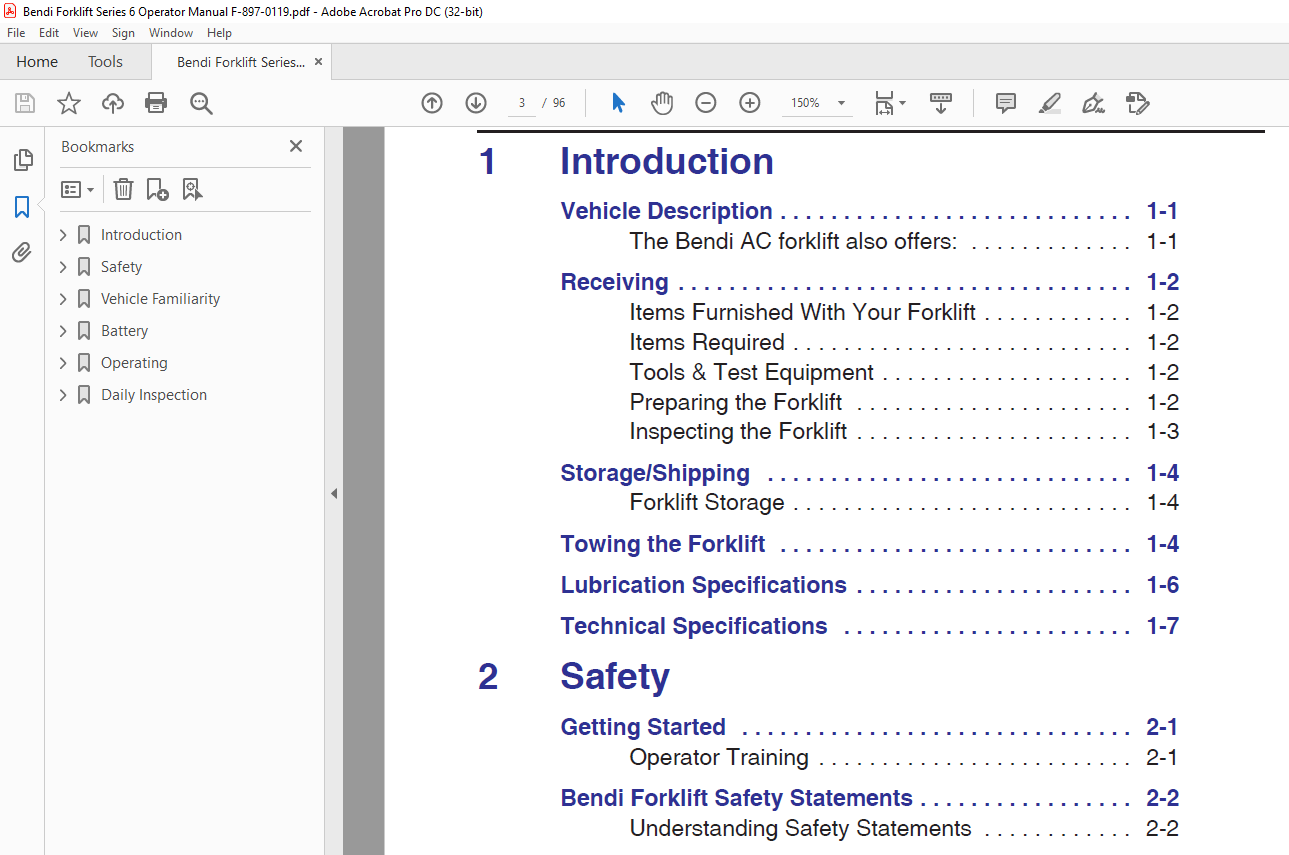Go to previous page arrow
The height and width of the screenshot is (855, 1289).
(432, 103)
